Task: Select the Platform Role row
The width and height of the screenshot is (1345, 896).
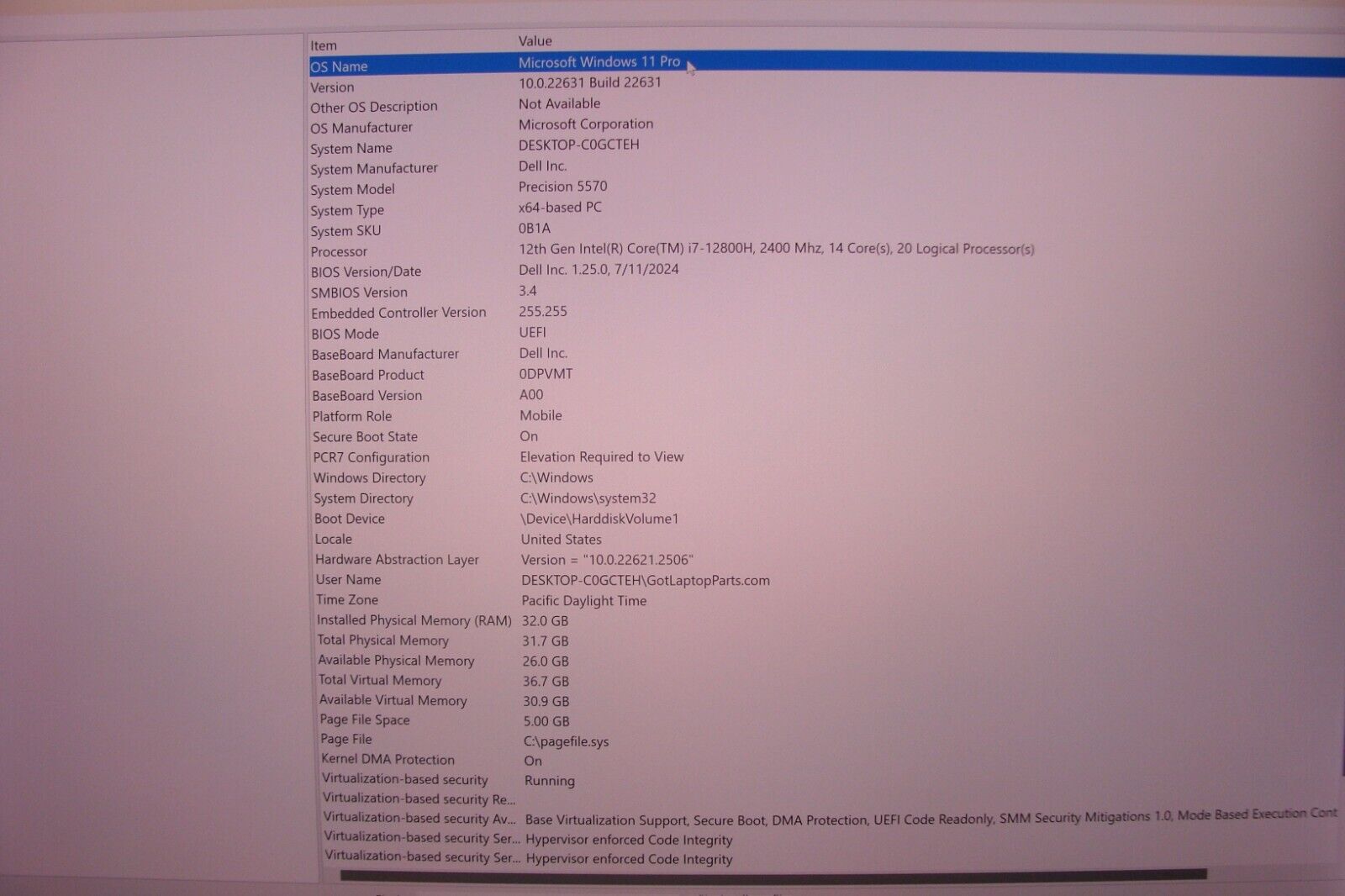Action: coord(826,415)
